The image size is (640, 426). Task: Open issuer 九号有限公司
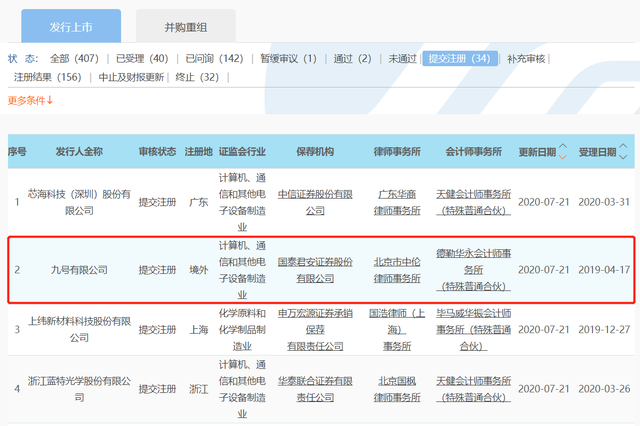79,270
